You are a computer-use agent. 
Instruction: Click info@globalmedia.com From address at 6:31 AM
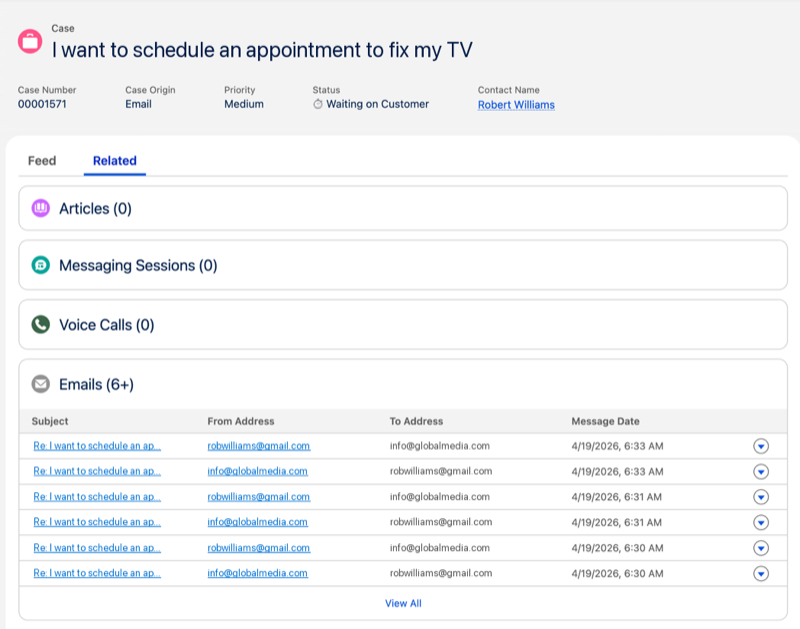258,522
